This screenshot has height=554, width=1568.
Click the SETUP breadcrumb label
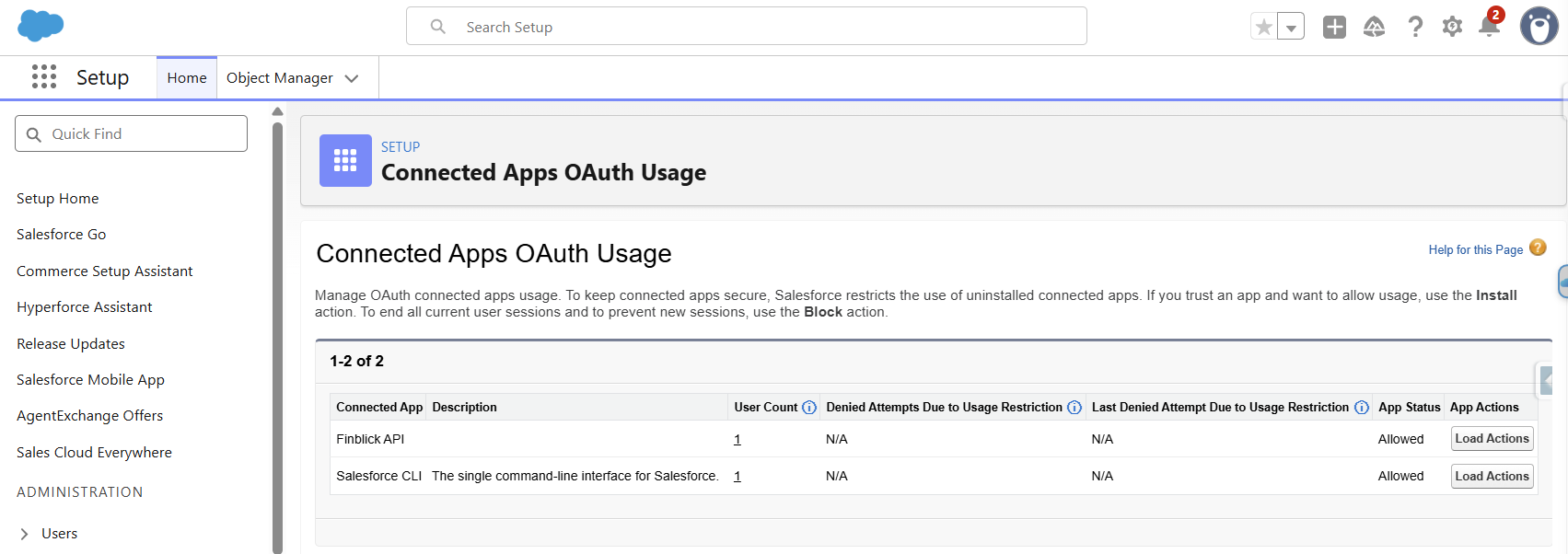coord(401,146)
